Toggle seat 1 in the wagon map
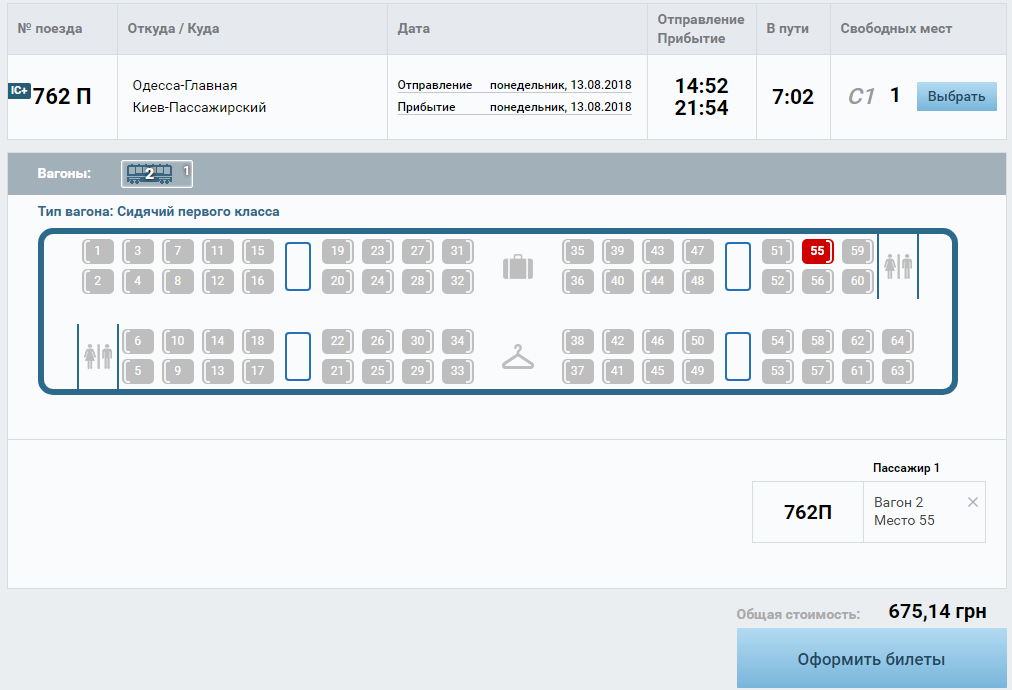The image size is (1012, 690). click(x=97, y=251)
